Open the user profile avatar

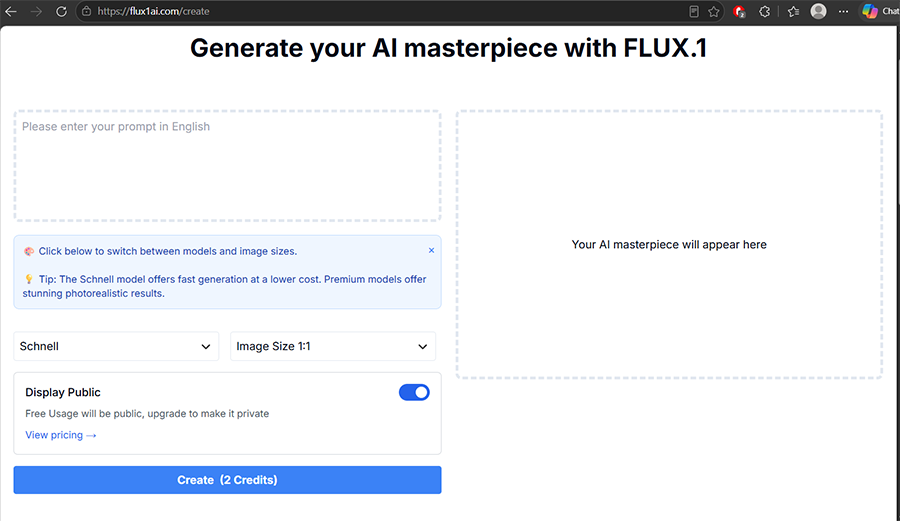(818, 11)
